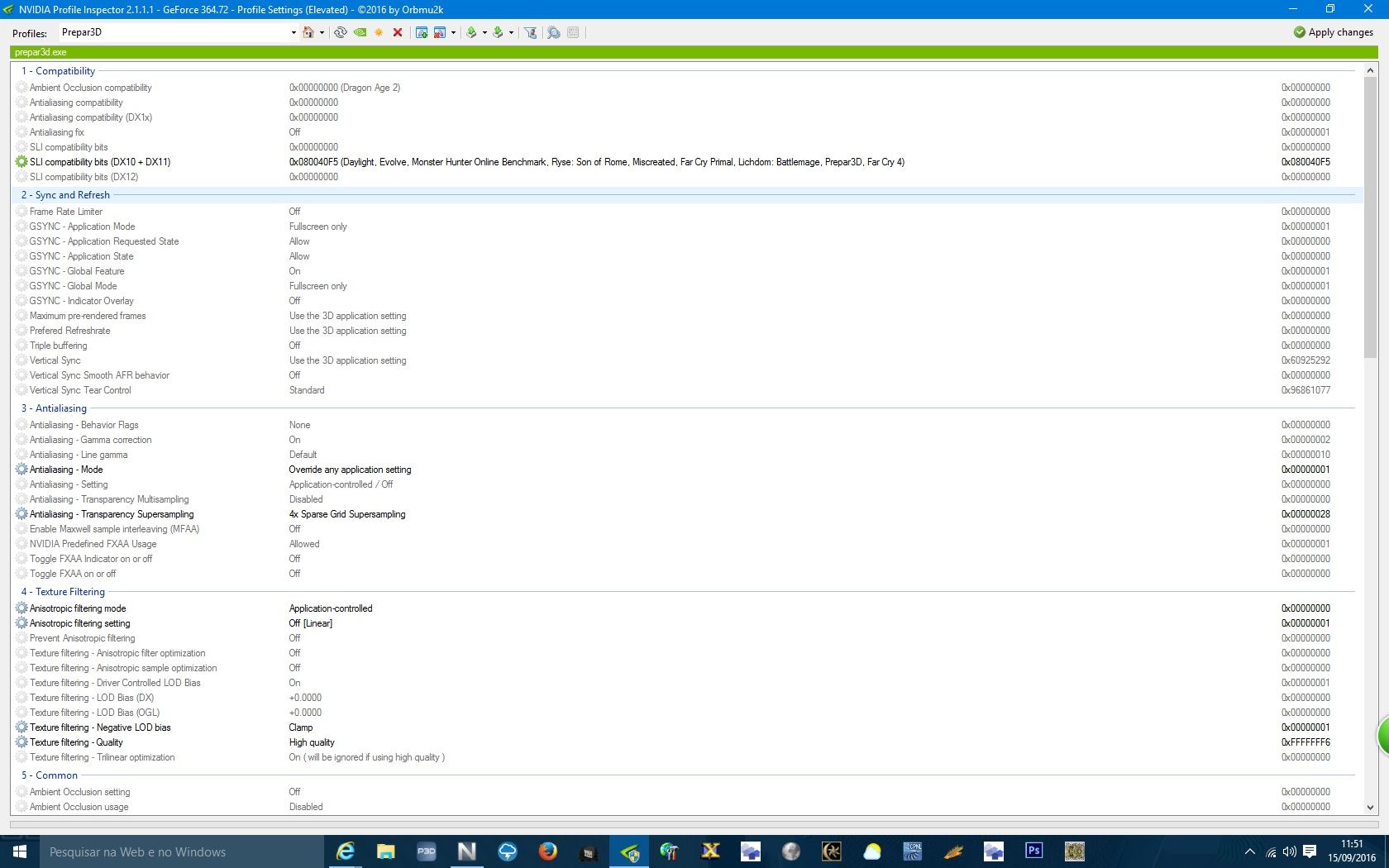
Task: Click the green NVIDIA restore defaults icon
Action: 360,32
